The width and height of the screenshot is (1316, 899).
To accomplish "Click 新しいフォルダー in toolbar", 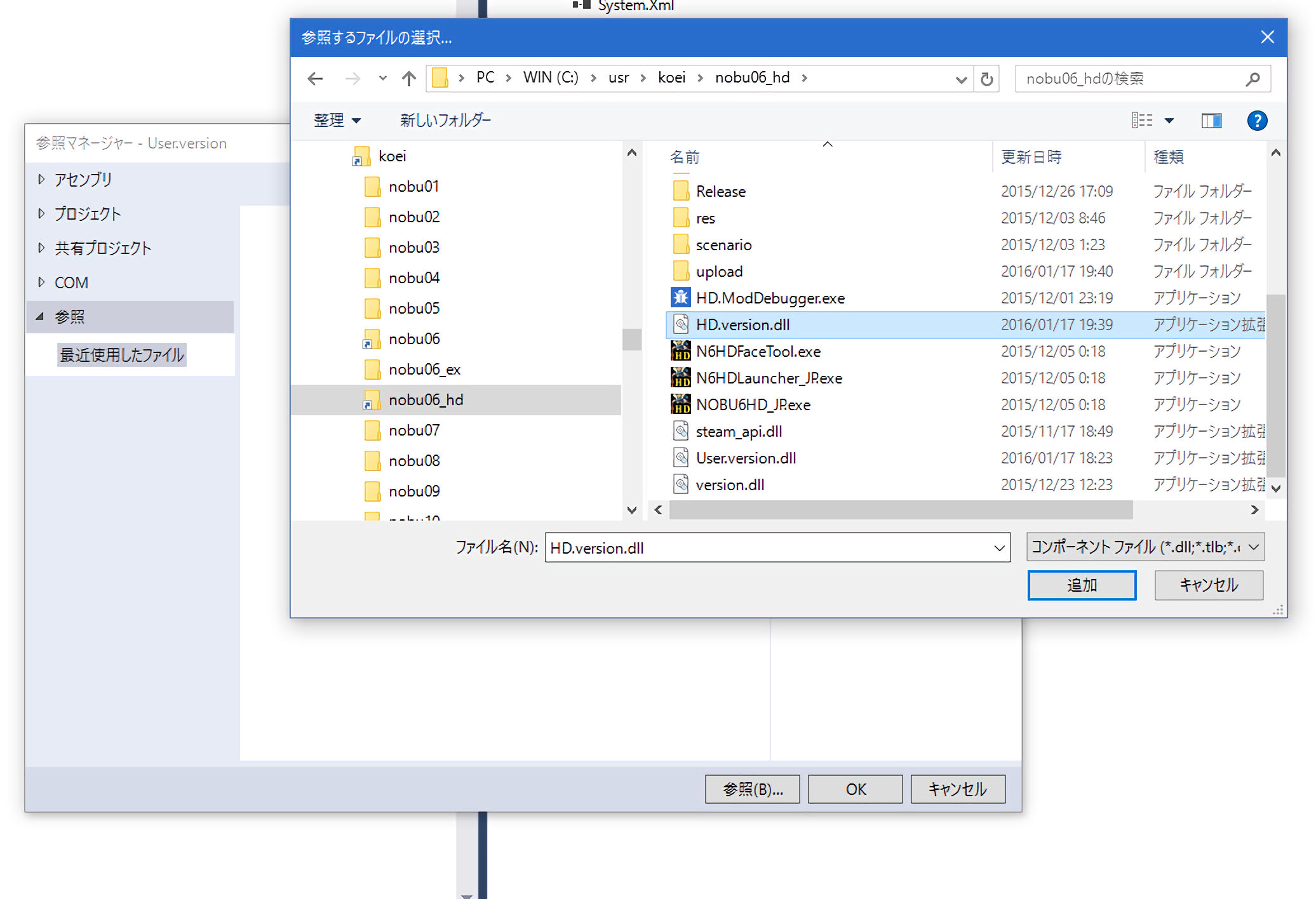I will [x=445, y=121].
